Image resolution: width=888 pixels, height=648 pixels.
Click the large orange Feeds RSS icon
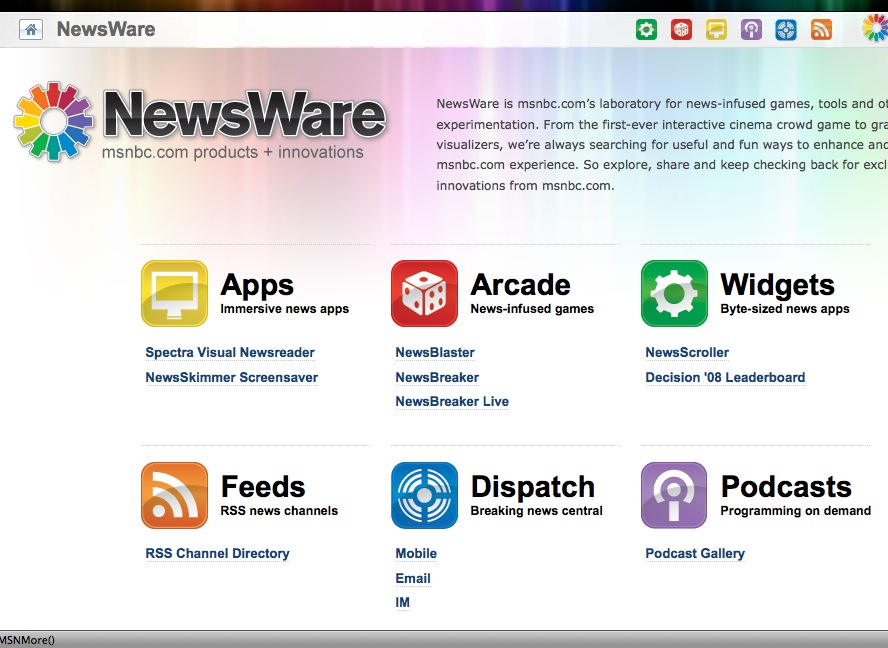pos(174,495)
